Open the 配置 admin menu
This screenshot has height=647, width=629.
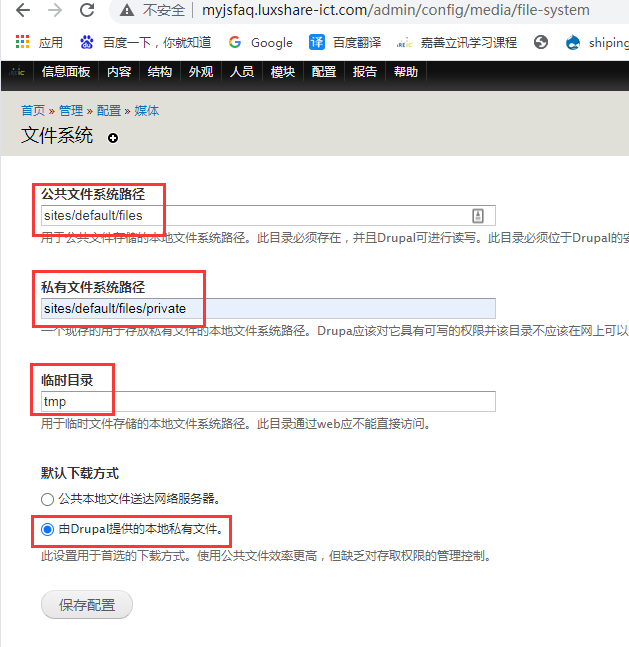323,73
